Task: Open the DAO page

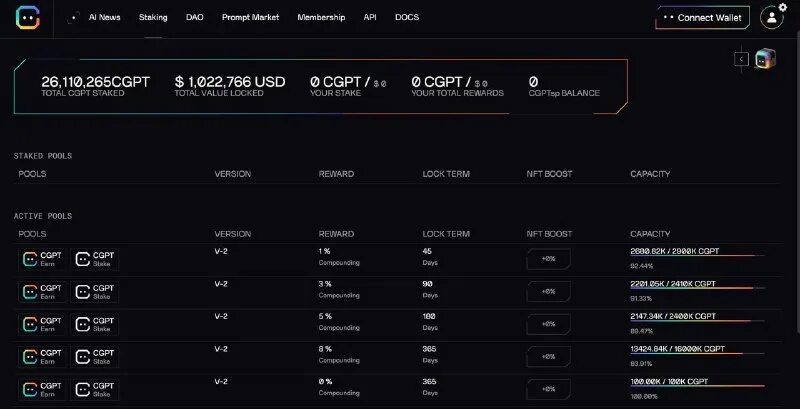Action: click(x=194, y=17)
